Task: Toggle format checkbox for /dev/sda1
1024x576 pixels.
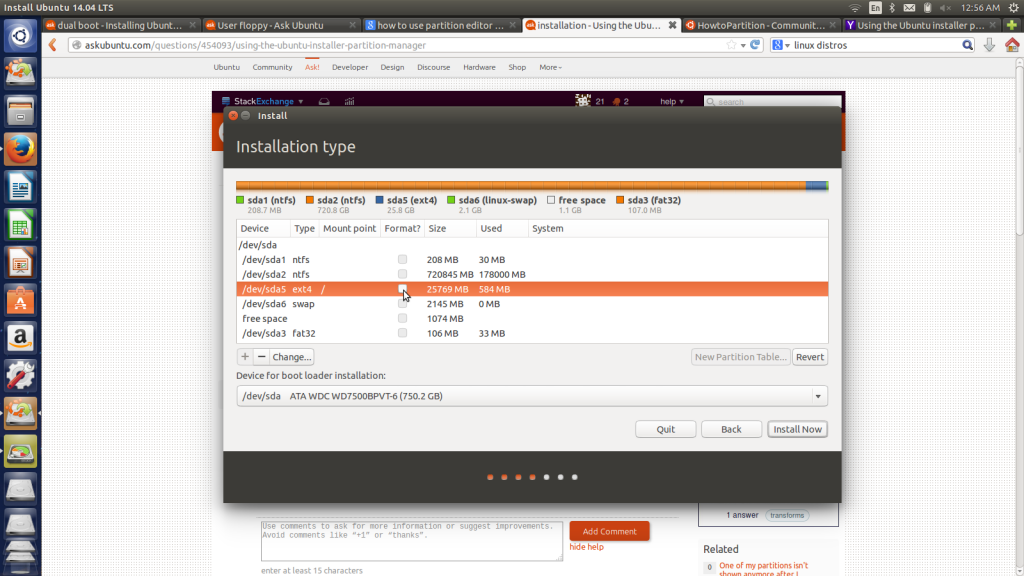Action: (x=402, y=260)
